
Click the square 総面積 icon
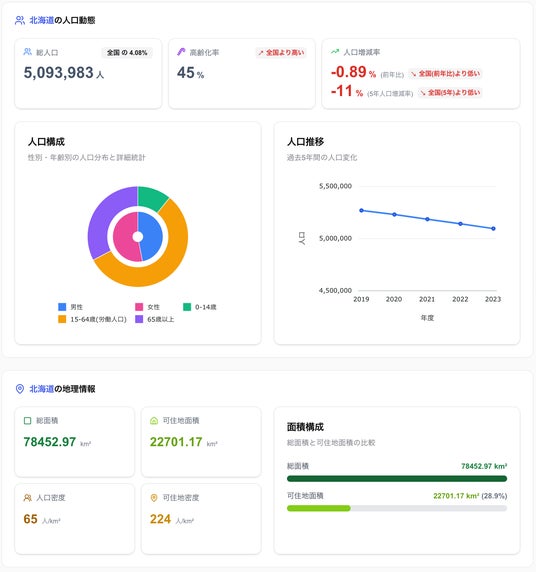[x=27, y=421]
